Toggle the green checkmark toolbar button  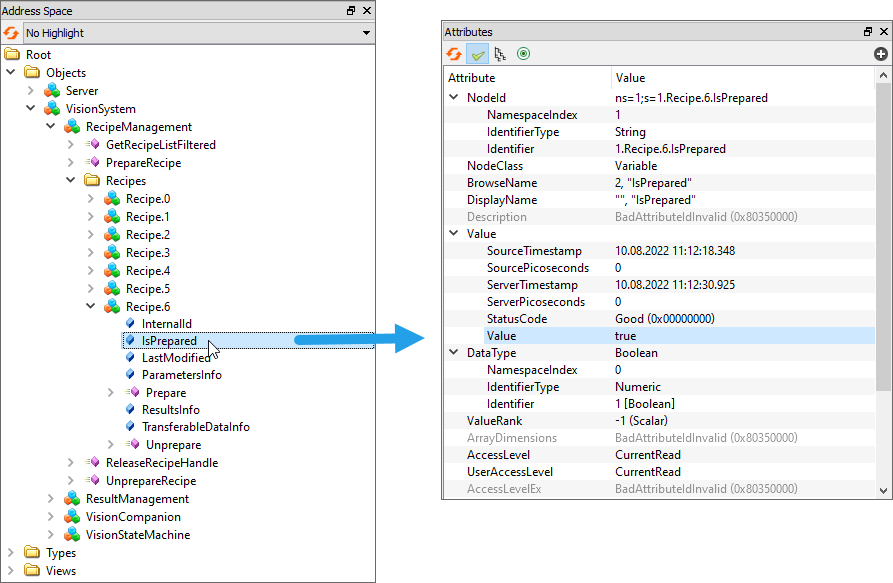click(x=477, y=54)
